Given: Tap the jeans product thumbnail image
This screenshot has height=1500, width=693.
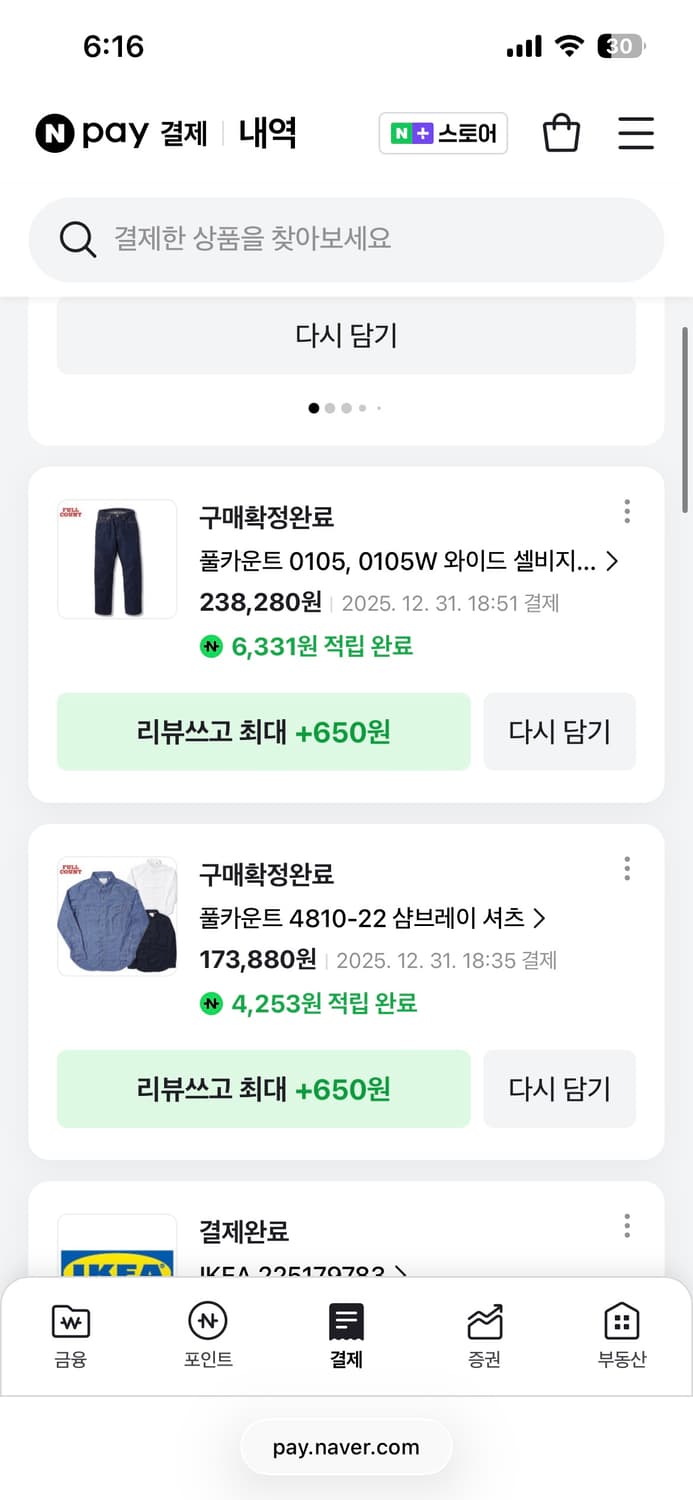Looking at the screenshot, I should tap(117, 558).
